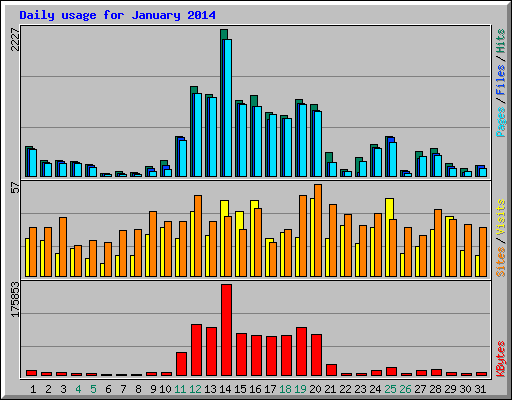Click day 13 on the date axis

point(210,389)
